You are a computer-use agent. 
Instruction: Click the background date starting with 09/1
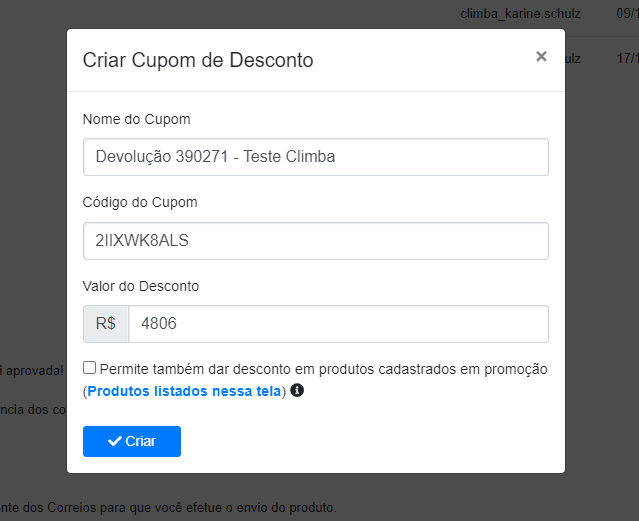pos(628,13)
